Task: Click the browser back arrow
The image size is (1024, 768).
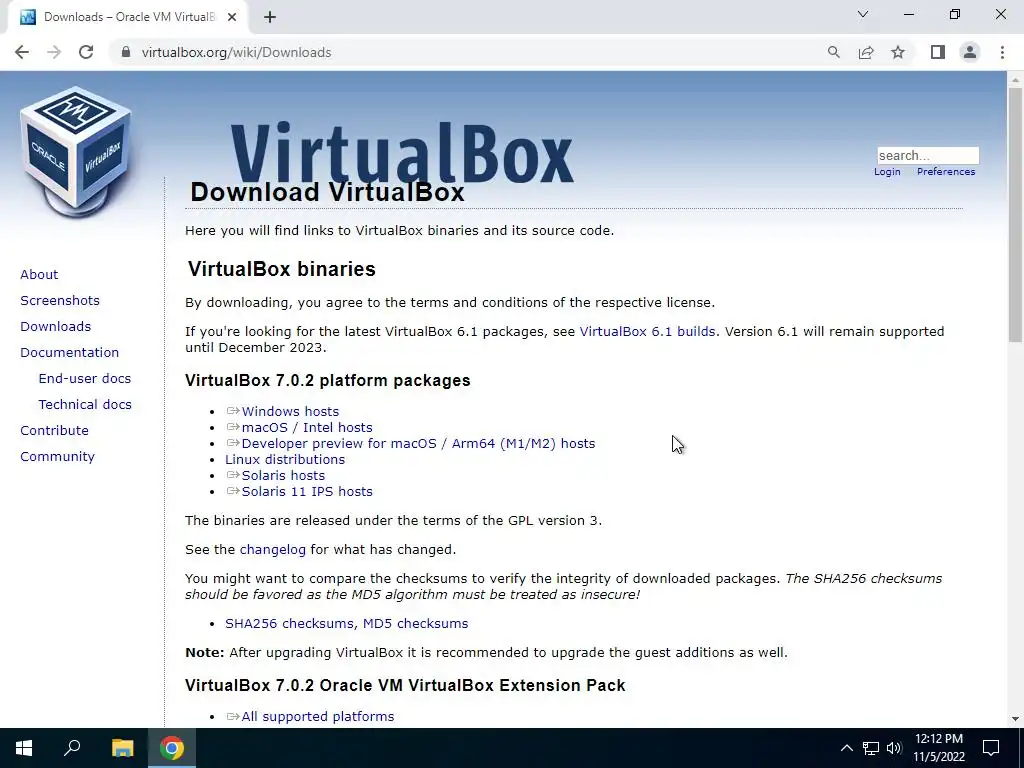Action: tap(22, 52)
